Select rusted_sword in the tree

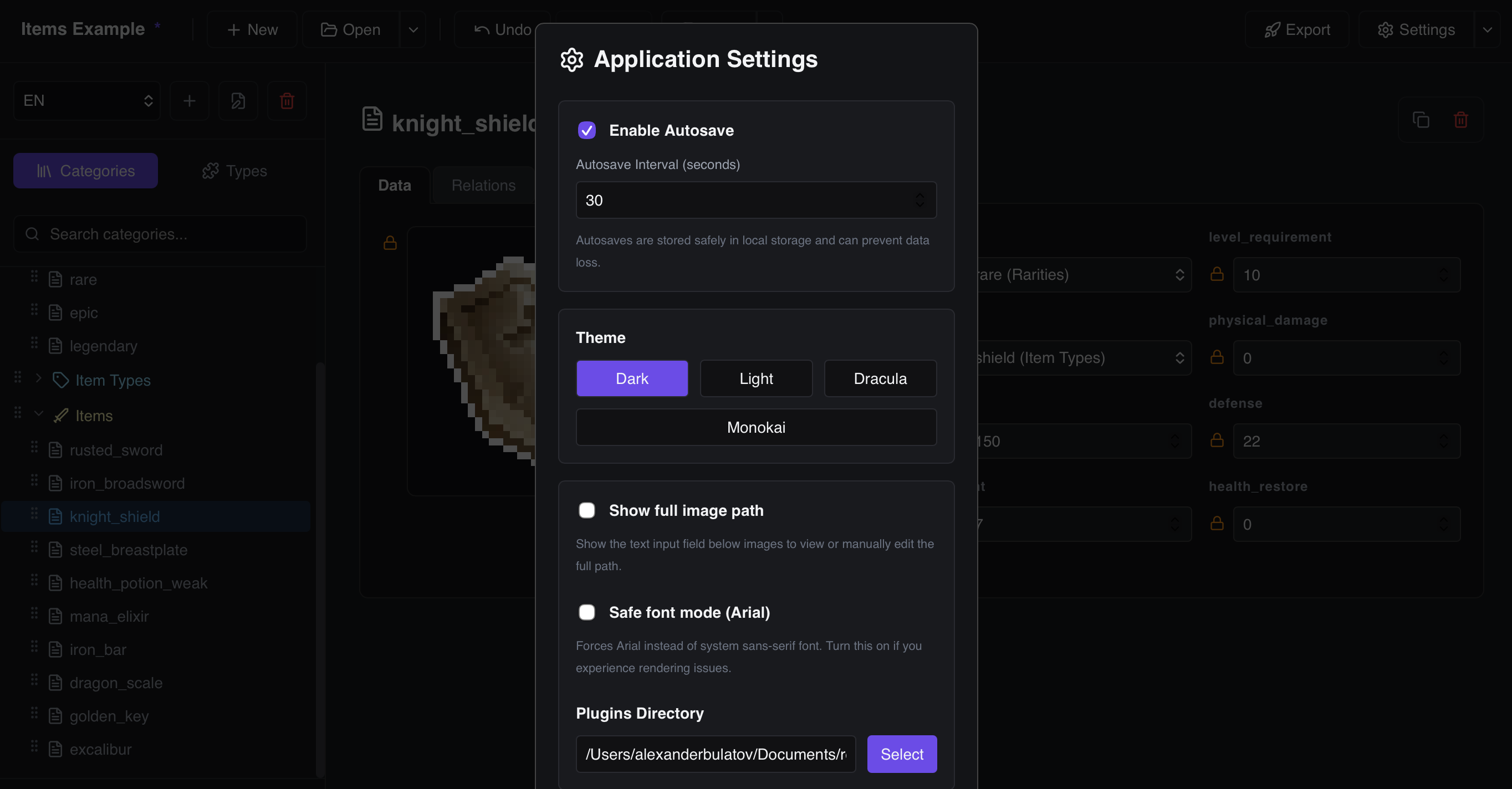[x=116, y=450]
